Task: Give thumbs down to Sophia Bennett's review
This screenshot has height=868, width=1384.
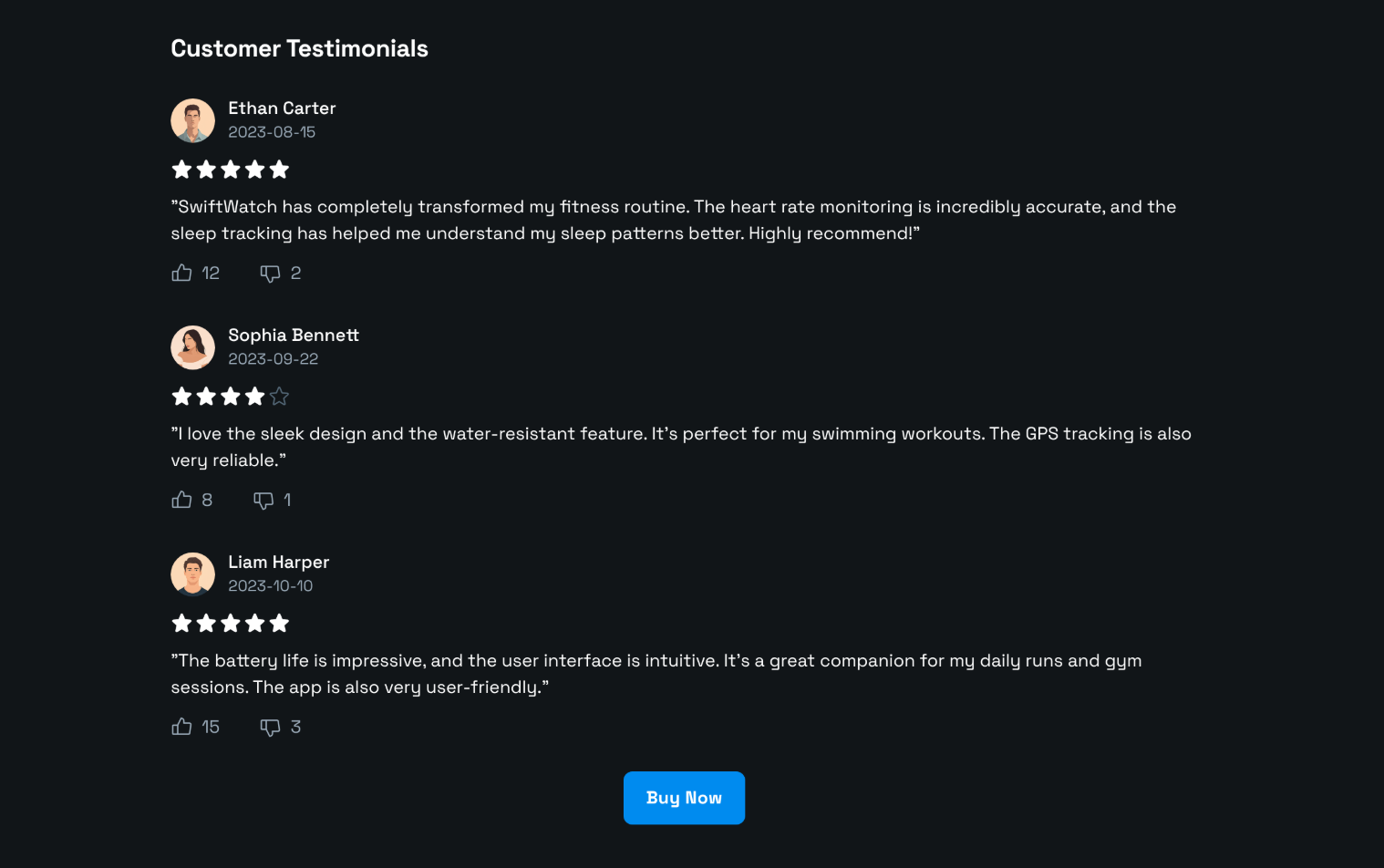Action: point(263,501)
